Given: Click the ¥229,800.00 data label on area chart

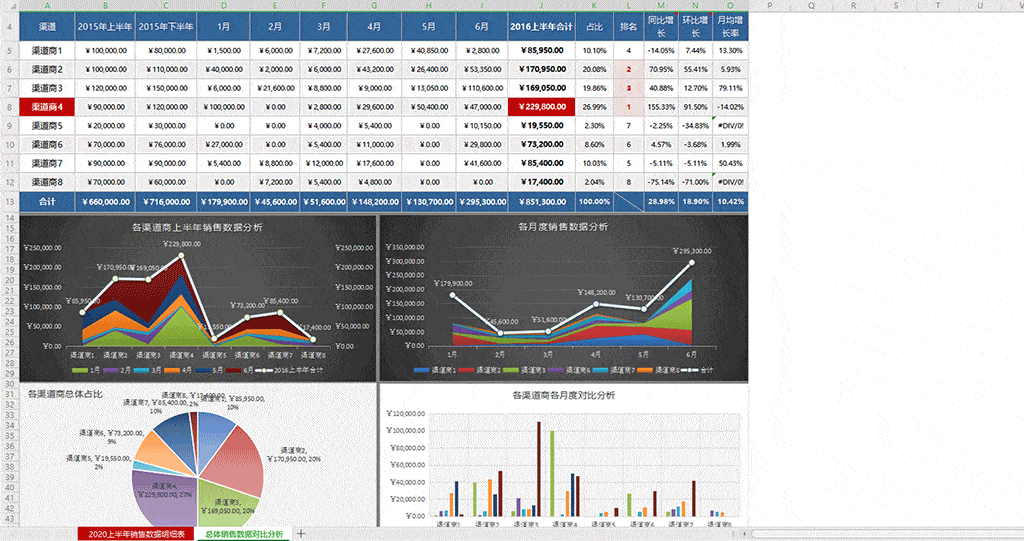Looking at the screenshot, I should click(x=182, y=244).
